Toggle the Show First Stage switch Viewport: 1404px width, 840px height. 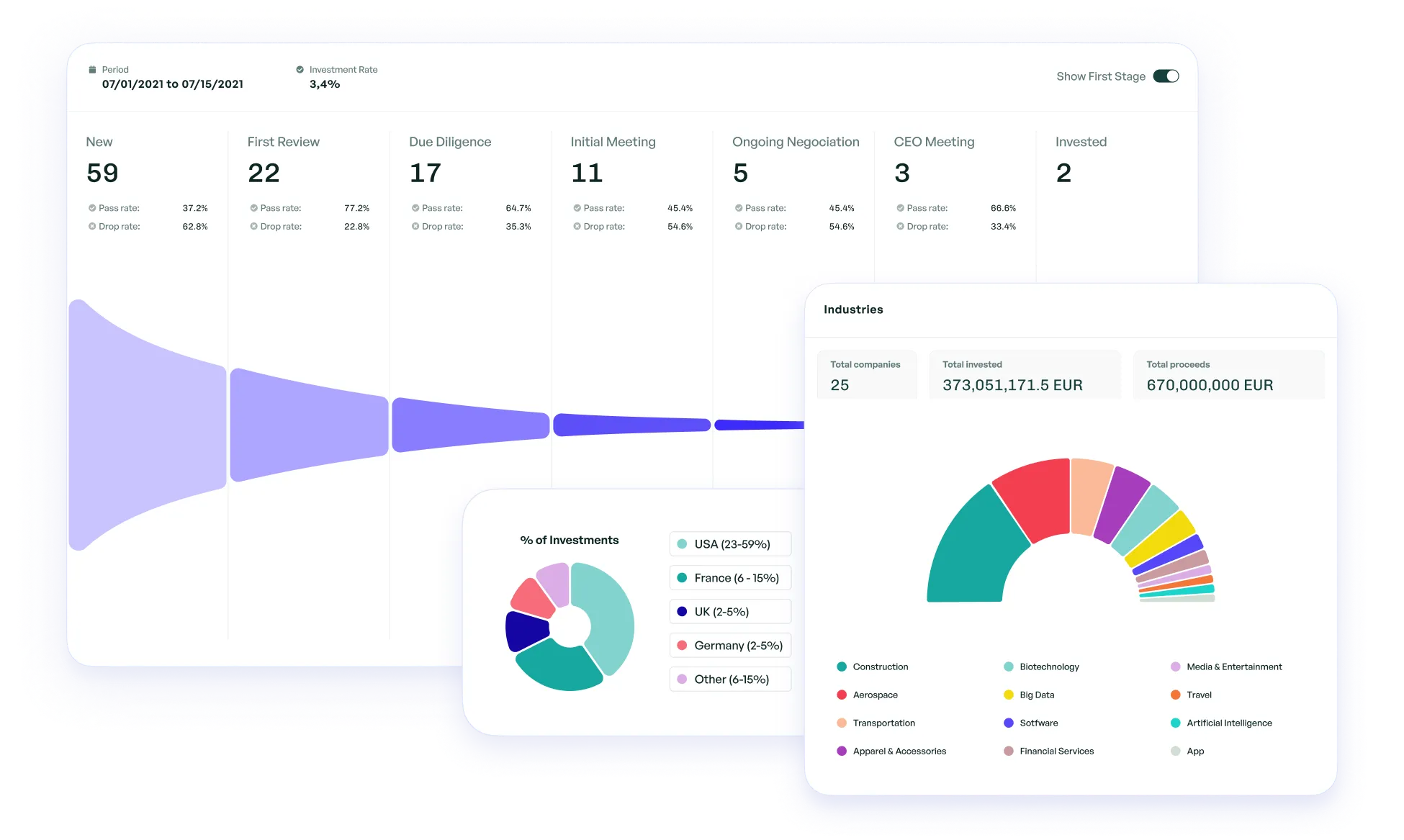(1165, 76)
